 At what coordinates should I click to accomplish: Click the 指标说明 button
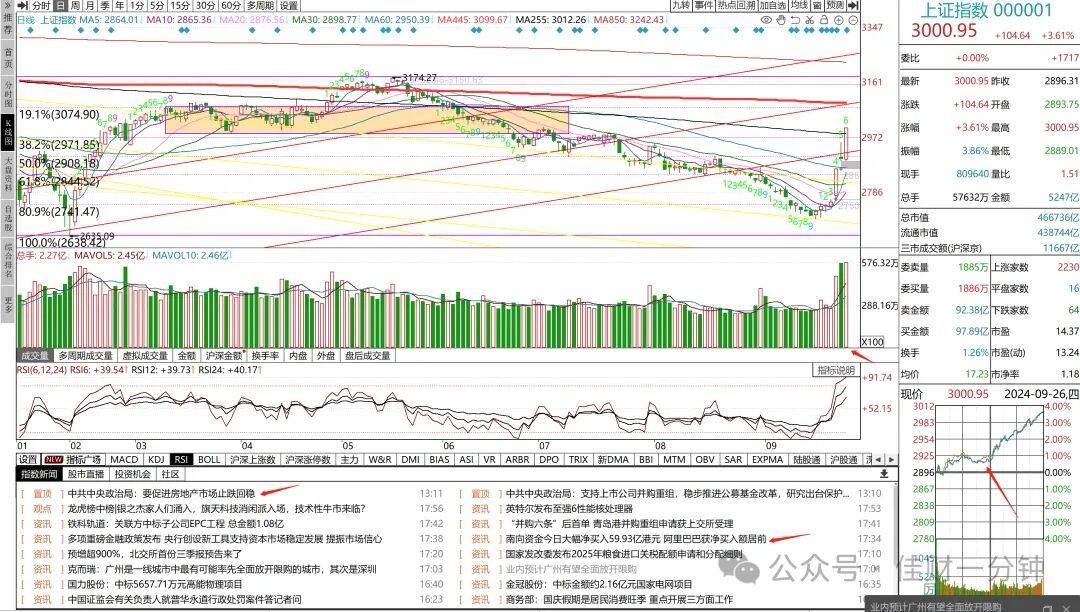point(836,370)
